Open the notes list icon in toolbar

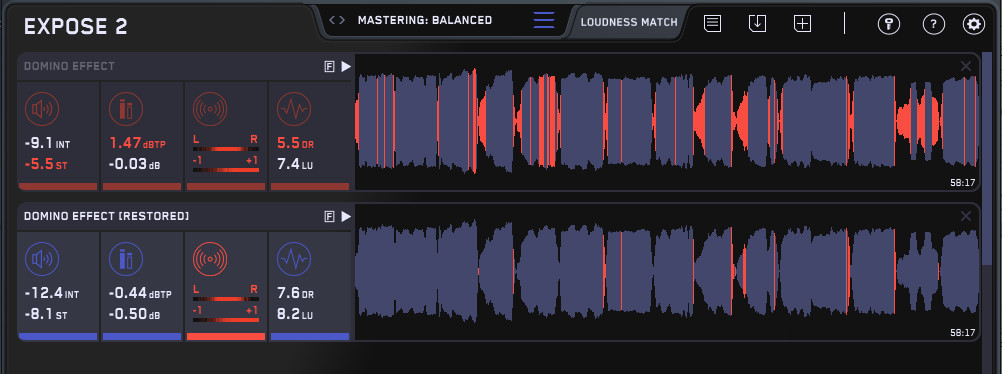713,24
